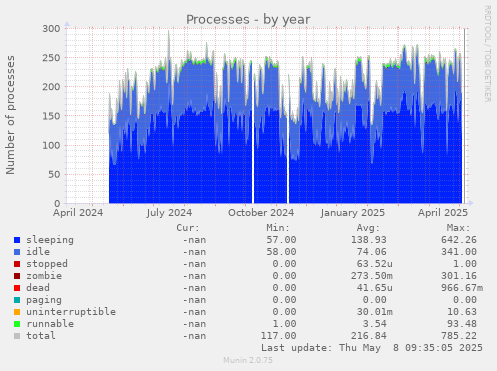Select sleeping maximum value 642.26
497x371 pixels.
point(459,240)
